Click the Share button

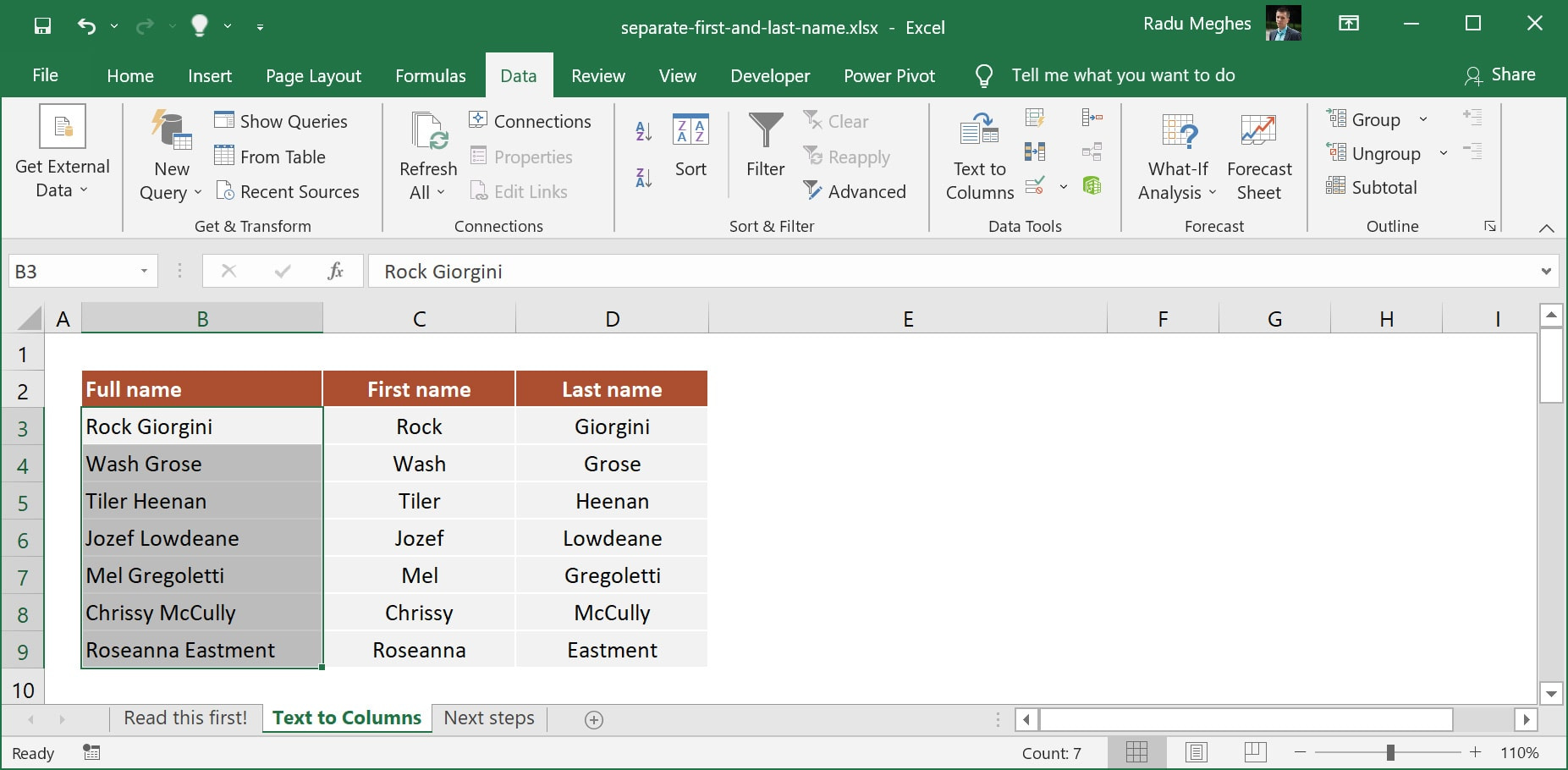pyautogui.click(x=1501, y=74)
